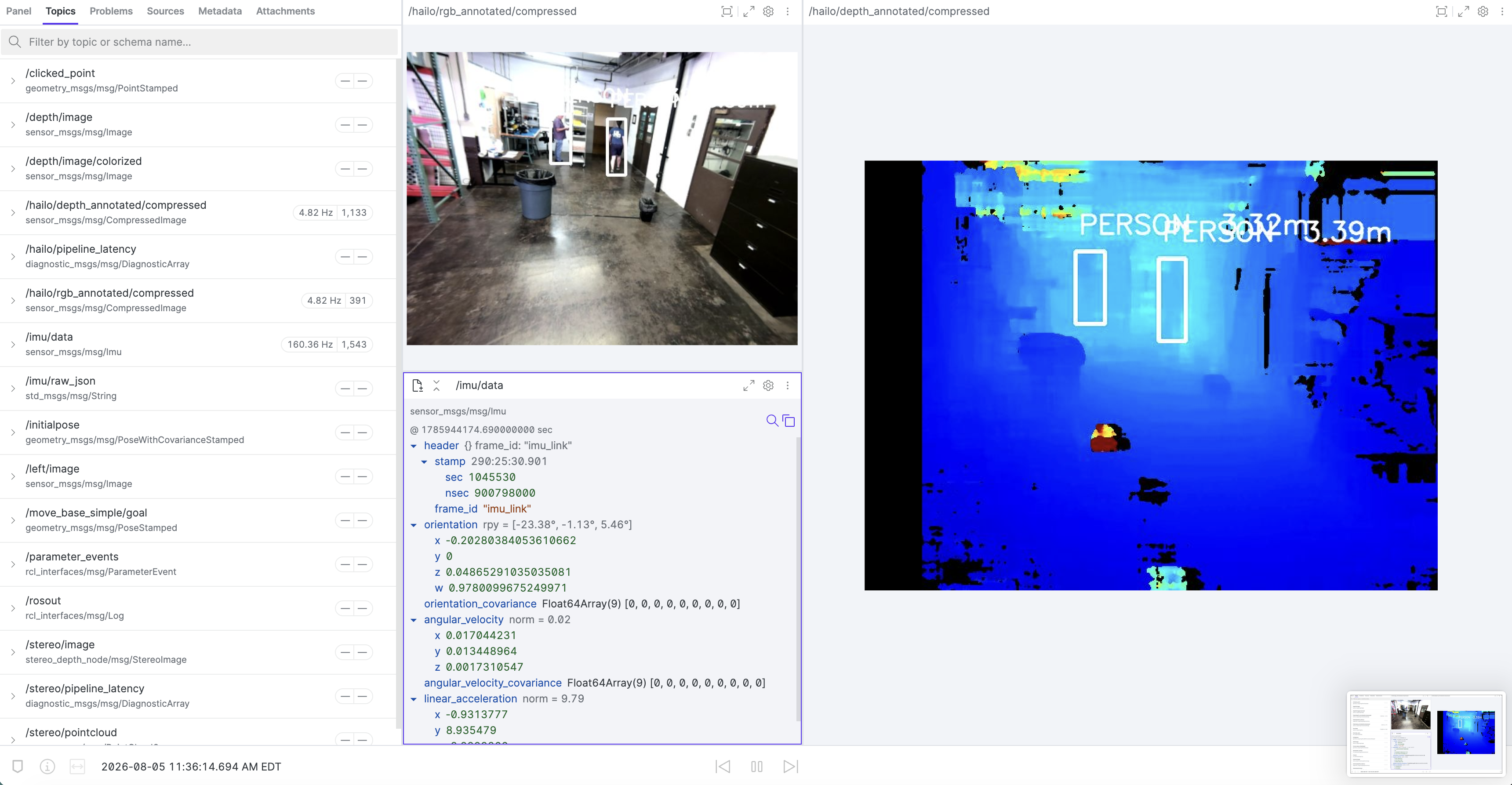Screen dimensions: 1512x785
Task: Open settings gear of rgb_annotated image panel
Action: click(768, 11)
